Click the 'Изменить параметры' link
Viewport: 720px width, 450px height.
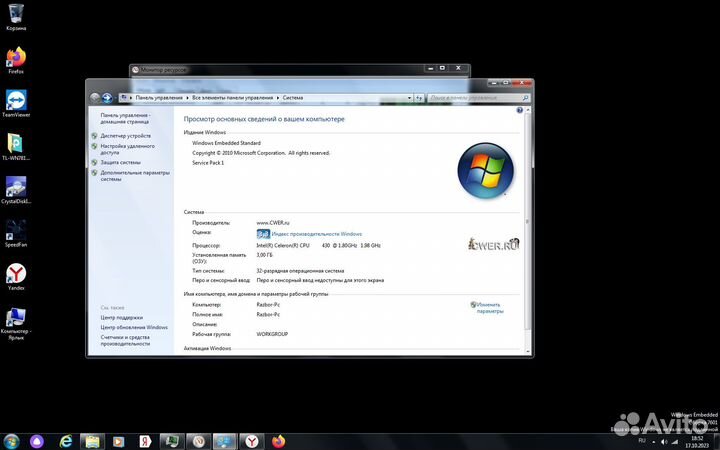[x=489, y=308]
